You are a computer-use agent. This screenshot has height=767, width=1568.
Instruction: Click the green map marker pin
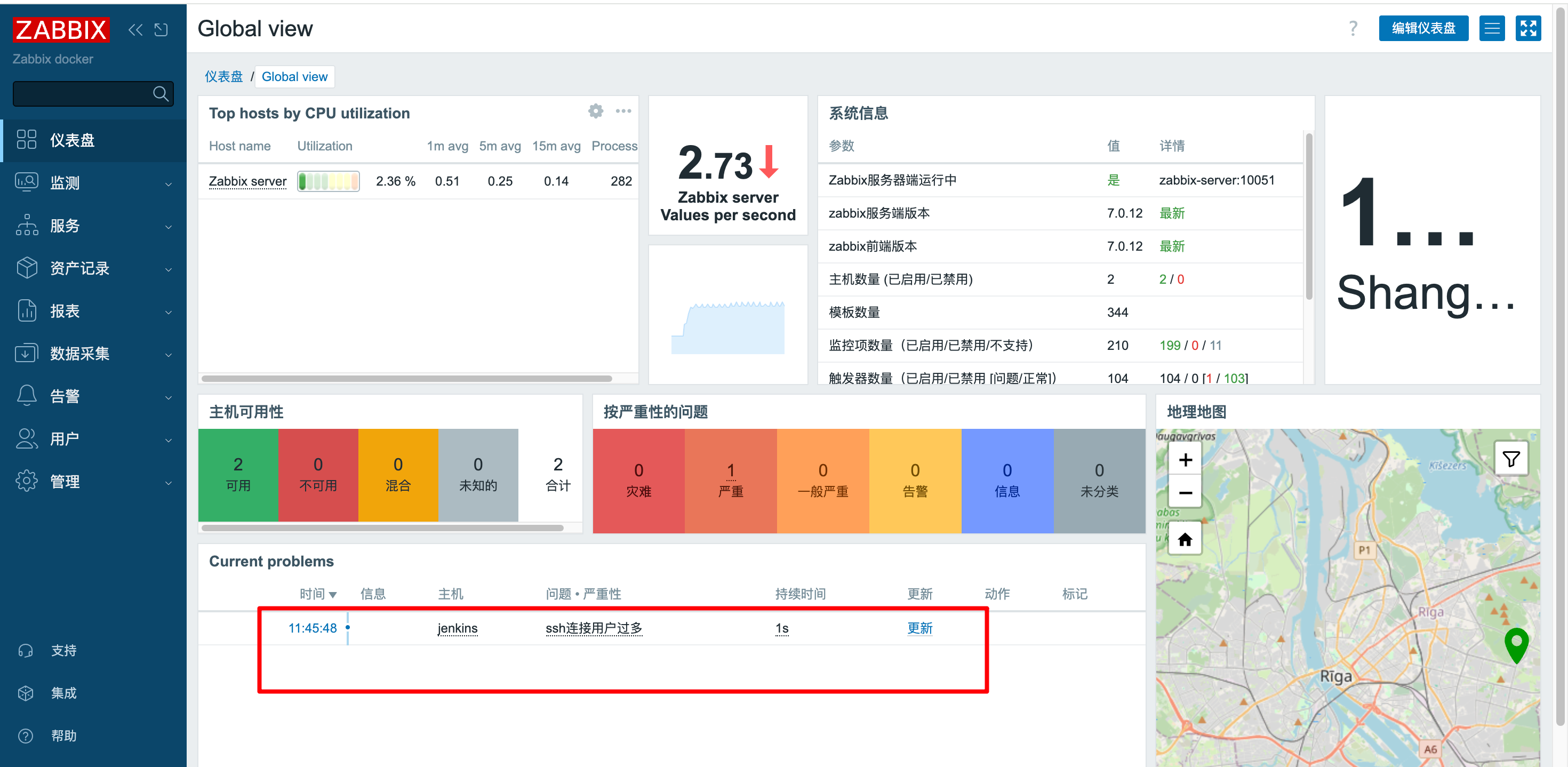click(1516, 645)
